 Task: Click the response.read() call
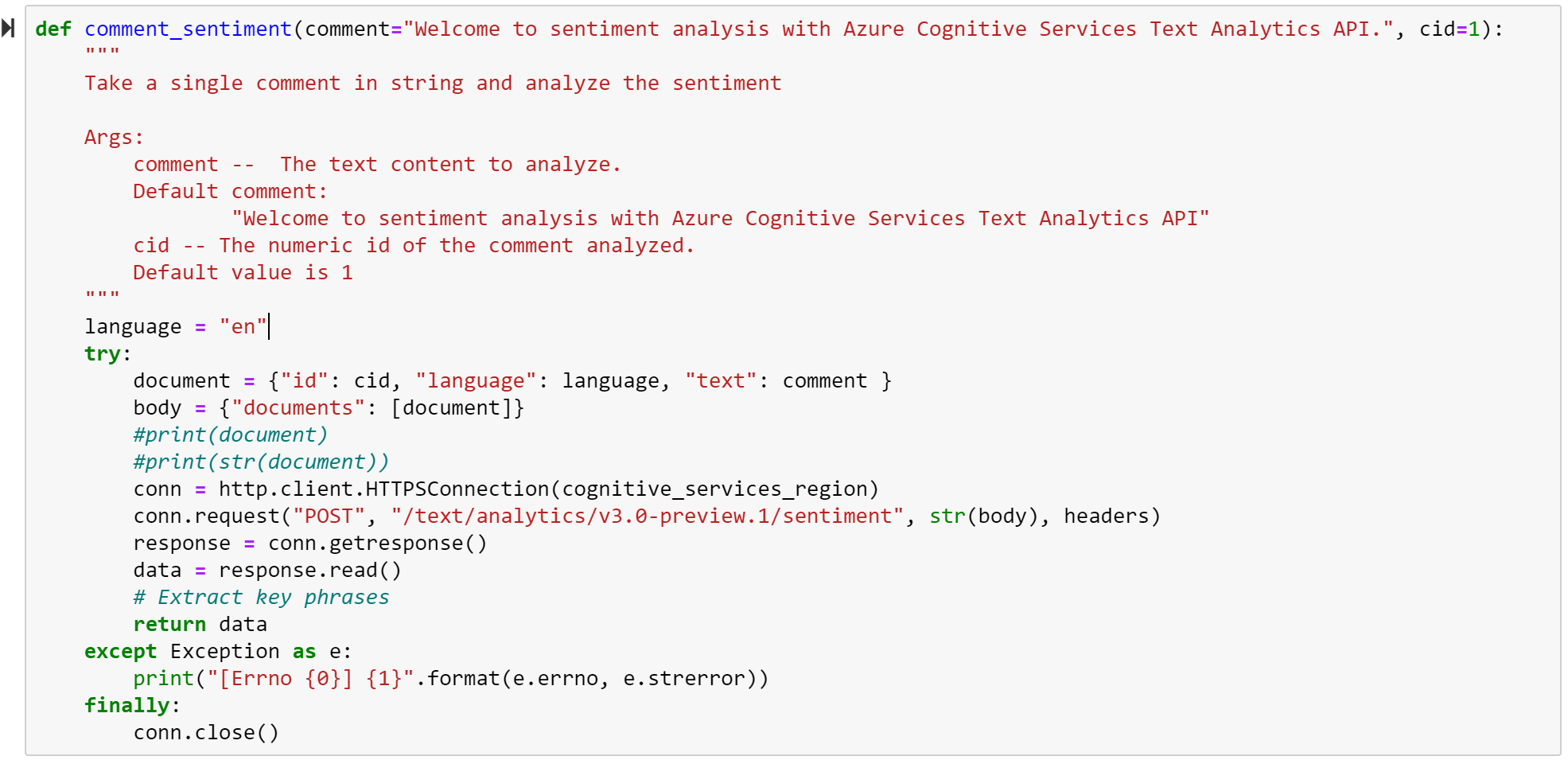pos(309,571)
